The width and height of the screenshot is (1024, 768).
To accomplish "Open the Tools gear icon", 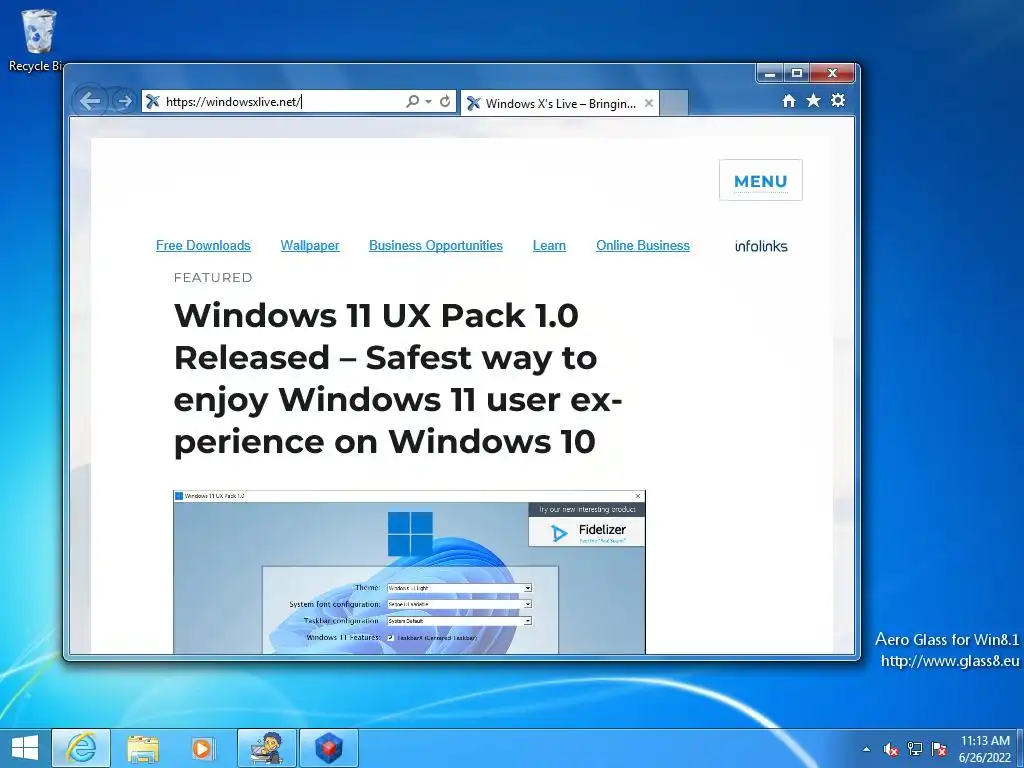I will 838,100.
